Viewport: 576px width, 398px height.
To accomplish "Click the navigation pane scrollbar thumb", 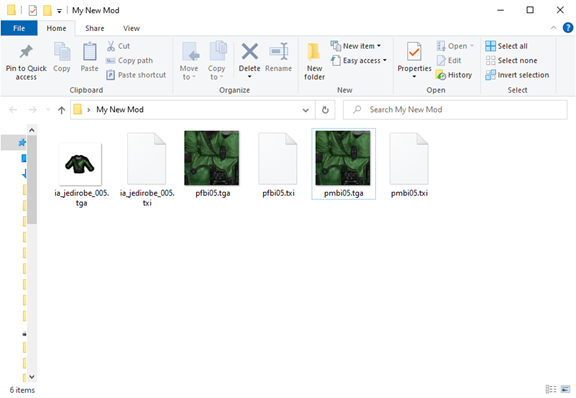I will click(32, 179).
